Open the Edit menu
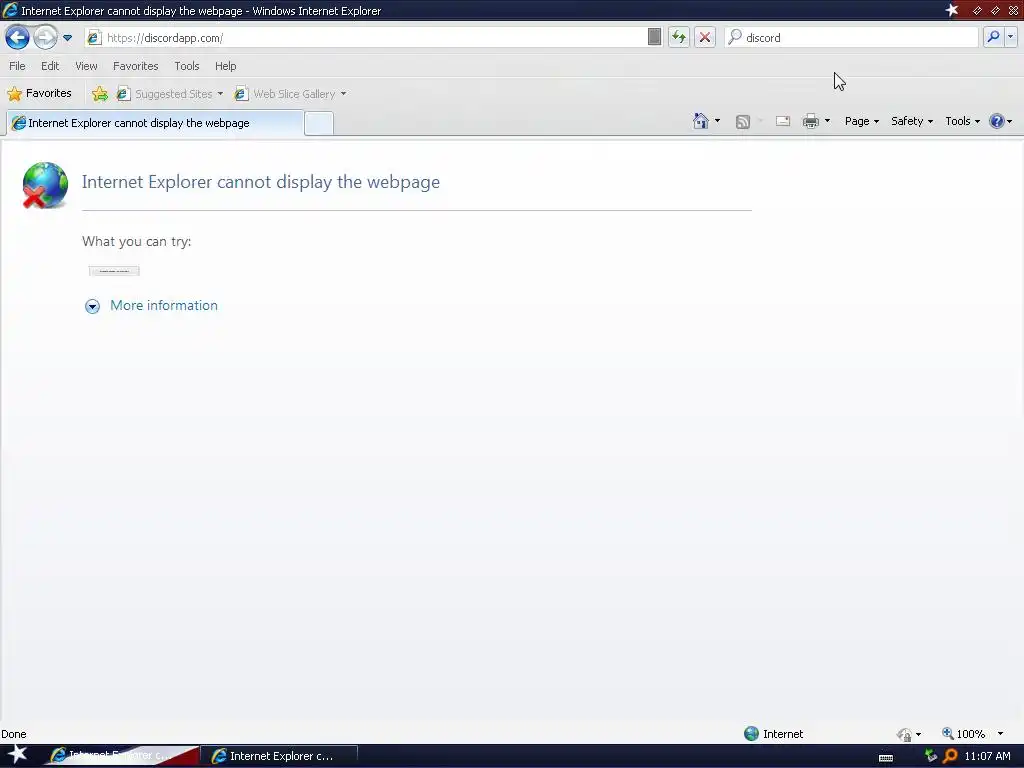This screenshot has width=1024, height=768. [50, 66]
